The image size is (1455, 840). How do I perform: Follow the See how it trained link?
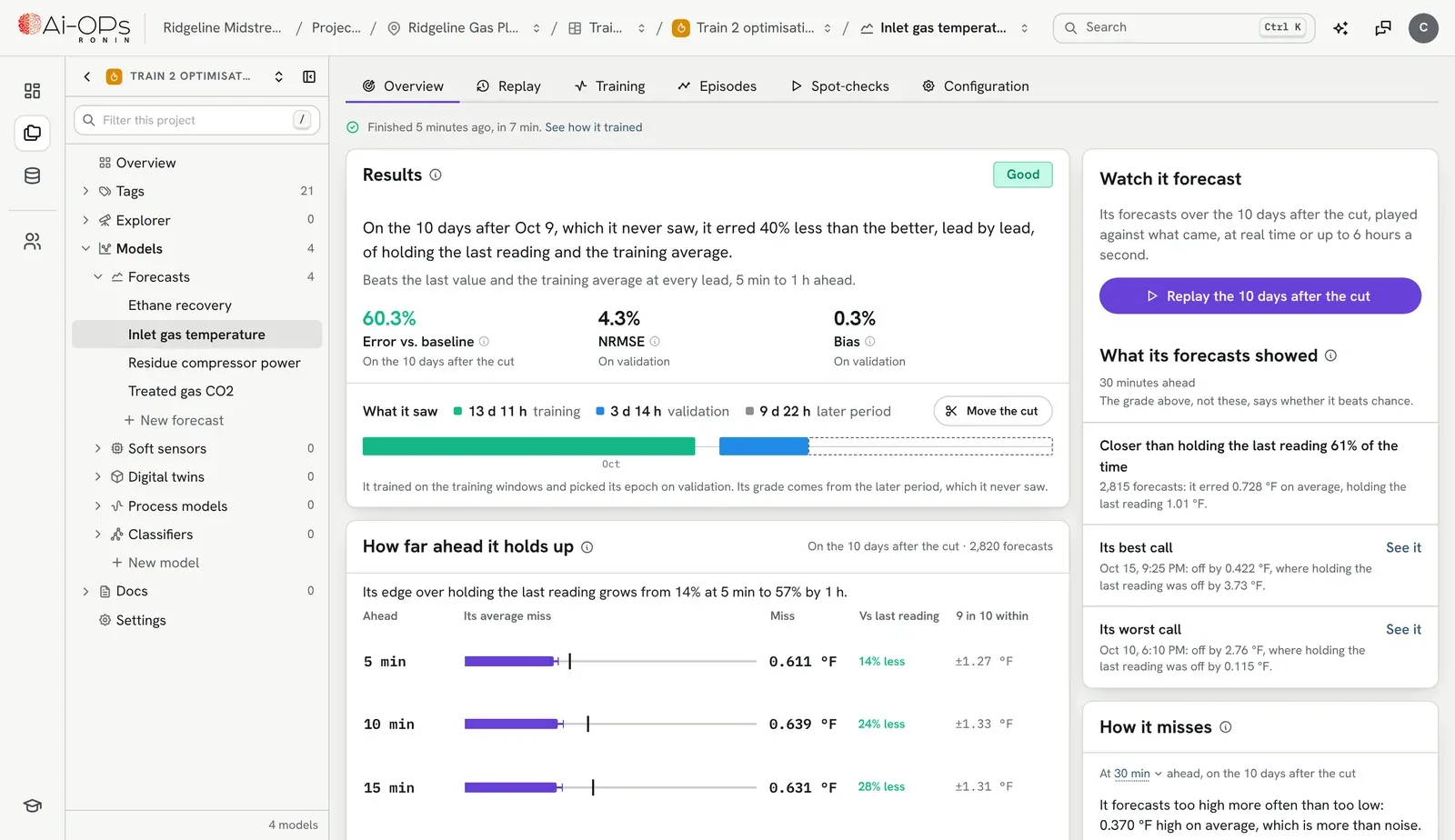tap(594, 127)
